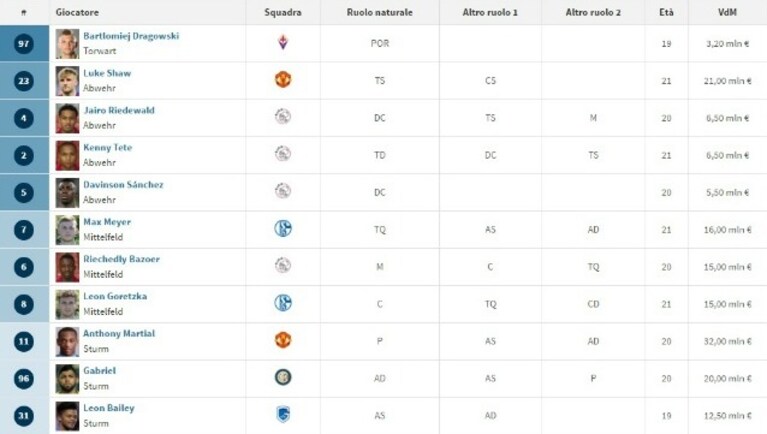This screenshot has width=767, height=434.
Task: Open the Genk crest beside Leon Bailey
Action: tap(283, 414)
